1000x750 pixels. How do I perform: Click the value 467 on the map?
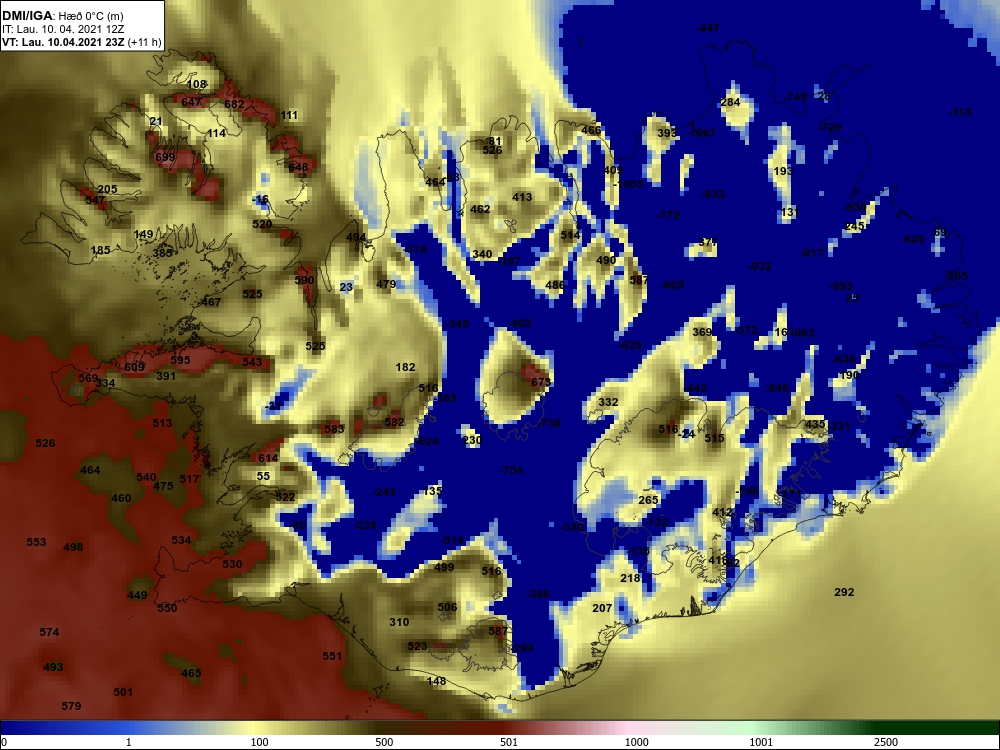211,302
